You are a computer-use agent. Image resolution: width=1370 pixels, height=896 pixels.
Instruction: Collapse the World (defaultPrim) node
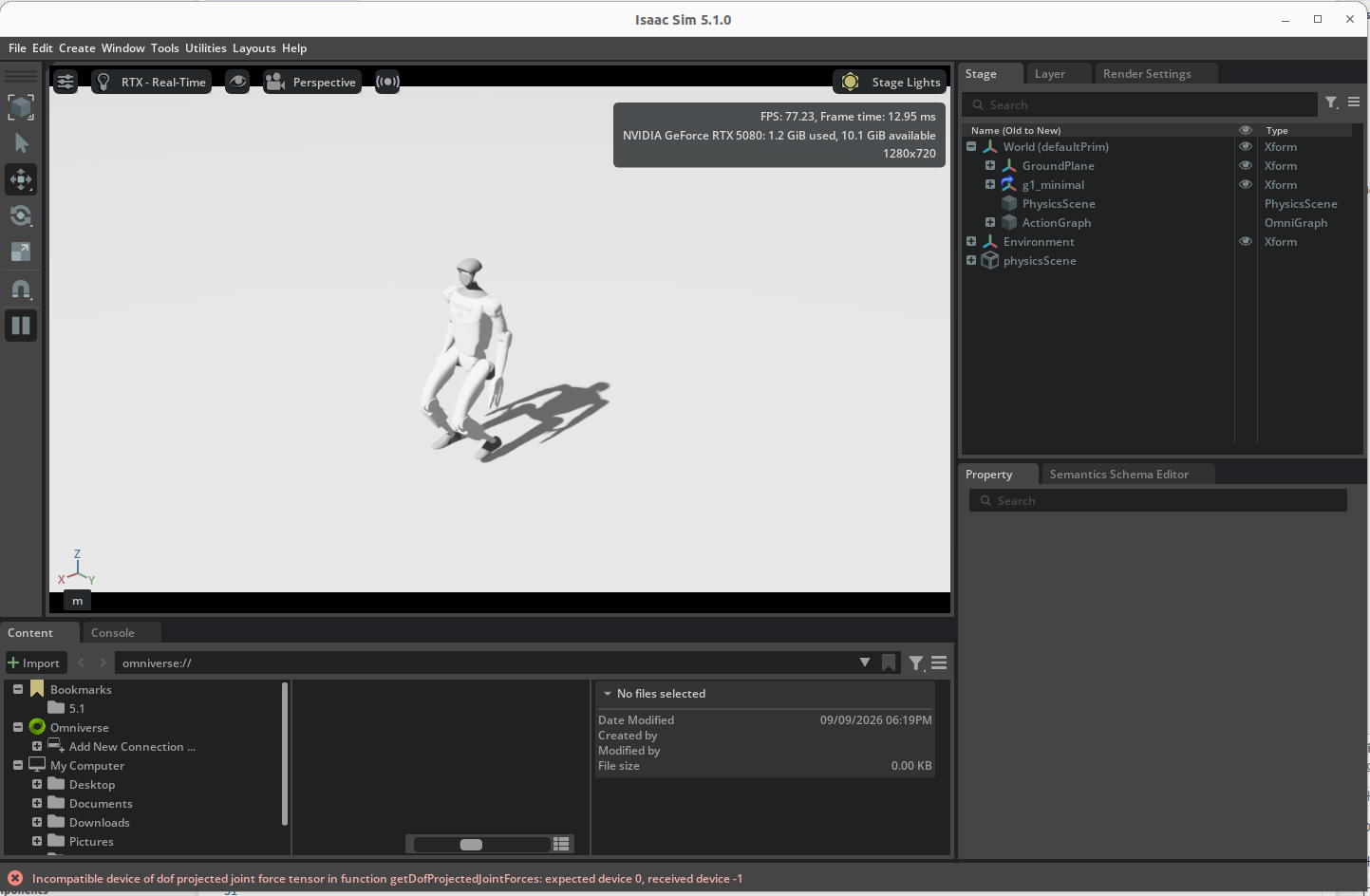point(971,146)
